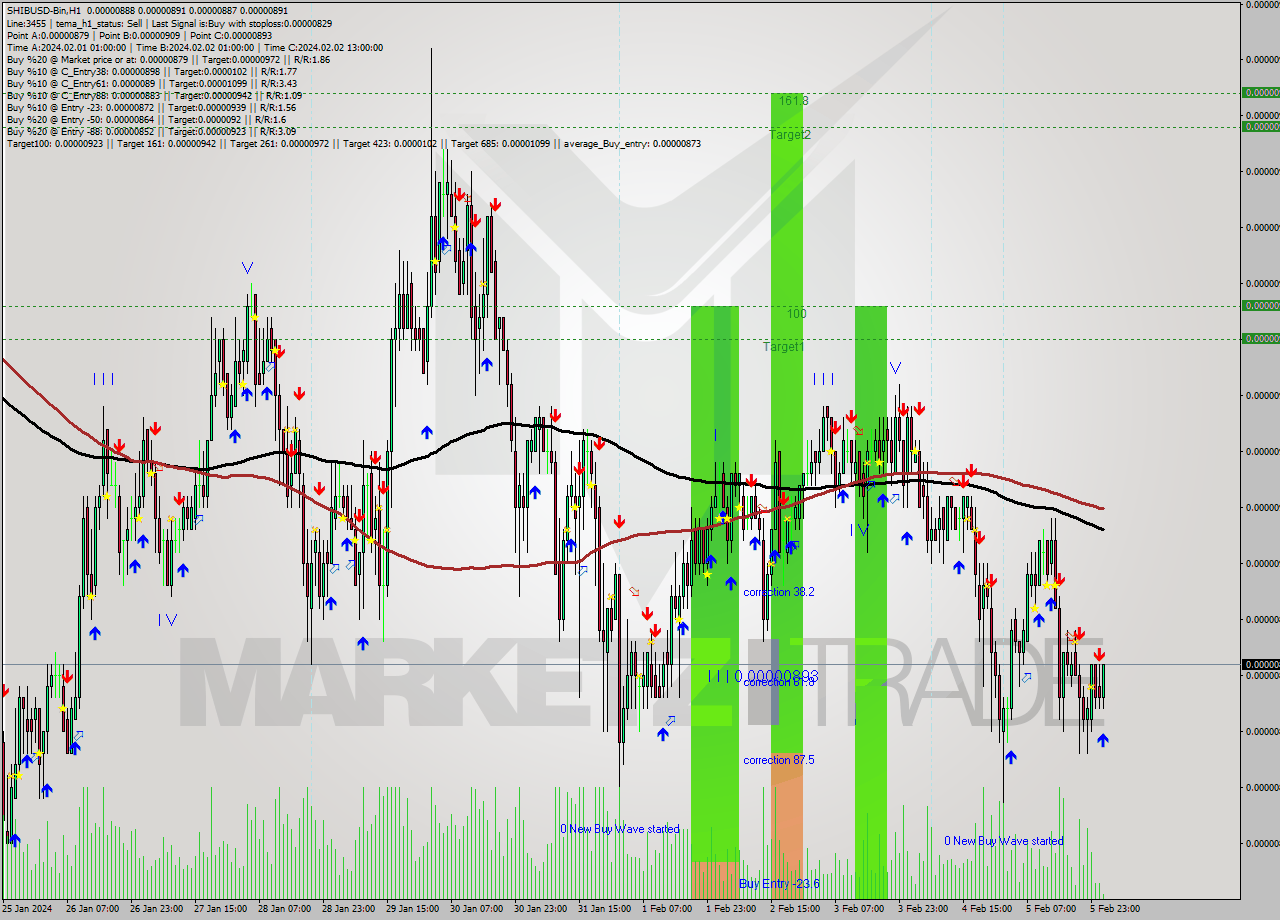Click the 'Buy %10 @ Entry -23' line
Viewport: 1280px width, 920px height.
pos(152,107)
